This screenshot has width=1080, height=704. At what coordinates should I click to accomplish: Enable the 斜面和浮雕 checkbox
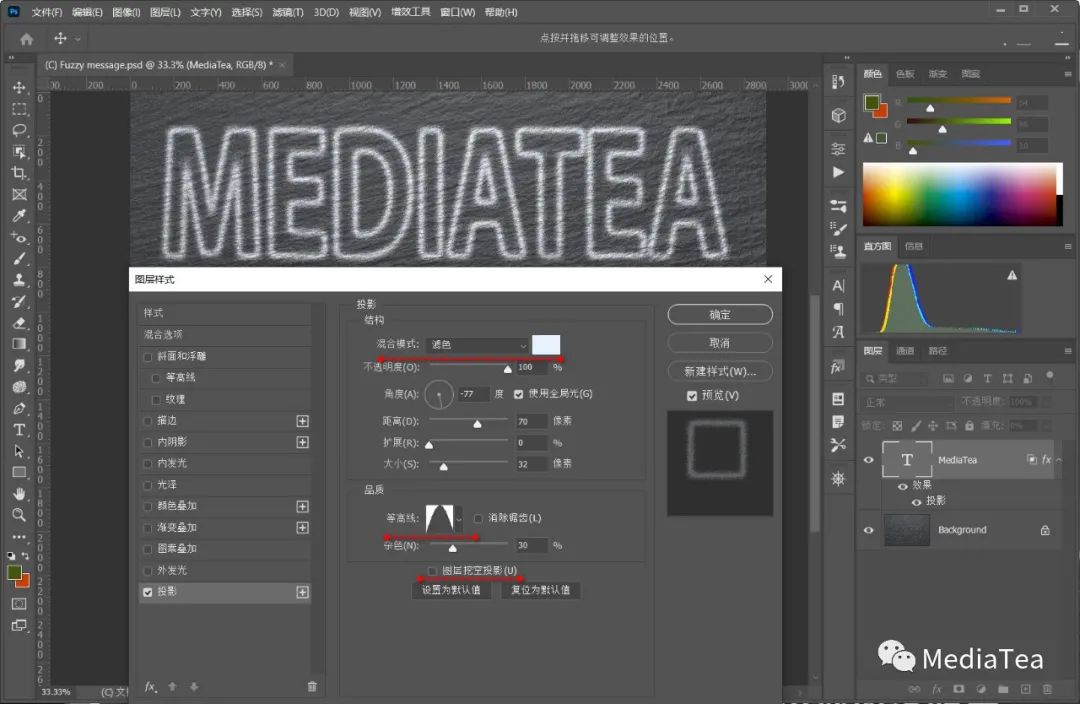147,357
